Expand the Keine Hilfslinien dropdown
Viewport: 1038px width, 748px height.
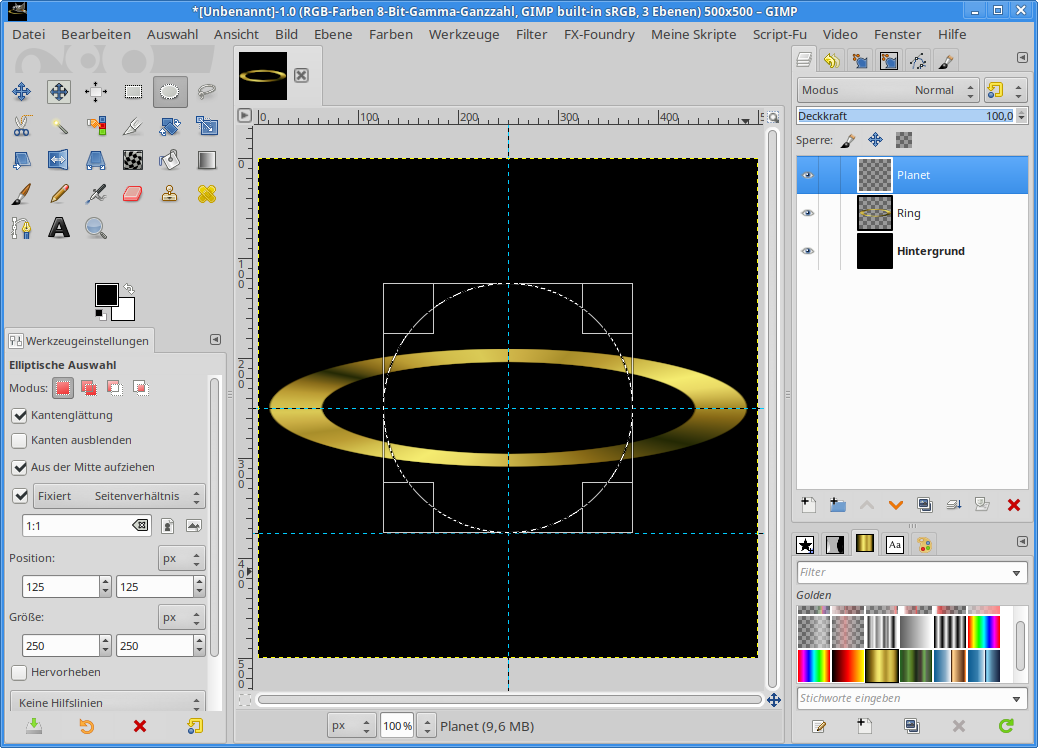tap(107, 703)
